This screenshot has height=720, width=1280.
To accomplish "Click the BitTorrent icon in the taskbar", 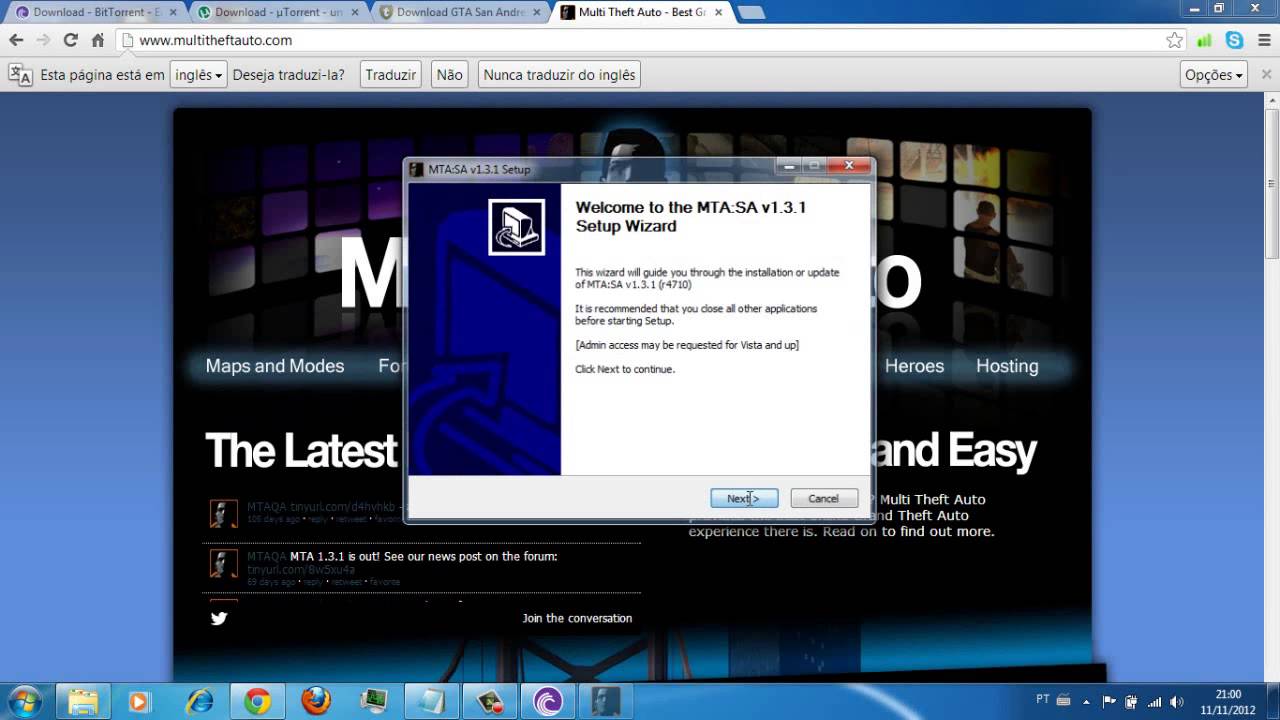I will (x=548, y=701).
